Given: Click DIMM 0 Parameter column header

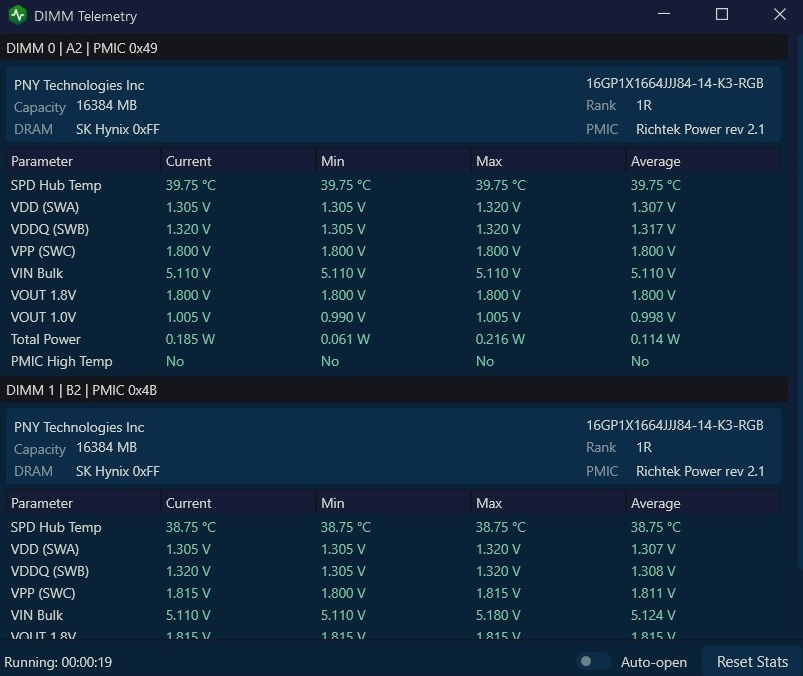Looking at the screenshot, I should coord(84,161).
